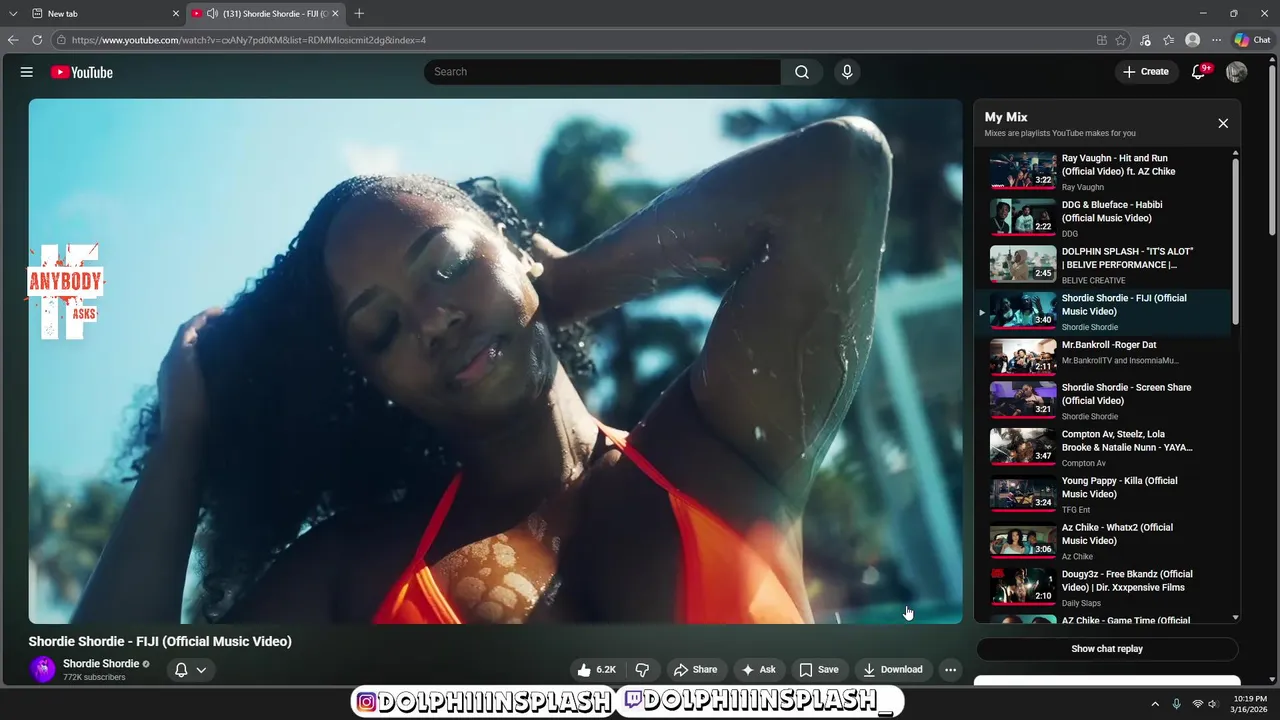Play Ray Vaughn - Hit and Run thumbnail
This screenshot has height=720, width=1280.
click(x=1023, y=171)
